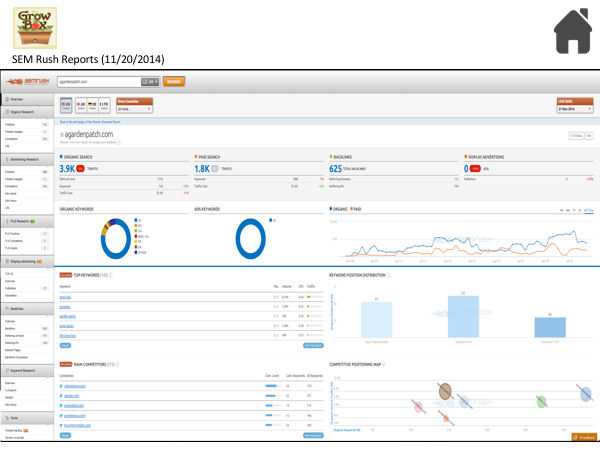Click info icon next to Domain Overview subtitle
This screenshot has height=450, width=600.
(x=119, y=142)
